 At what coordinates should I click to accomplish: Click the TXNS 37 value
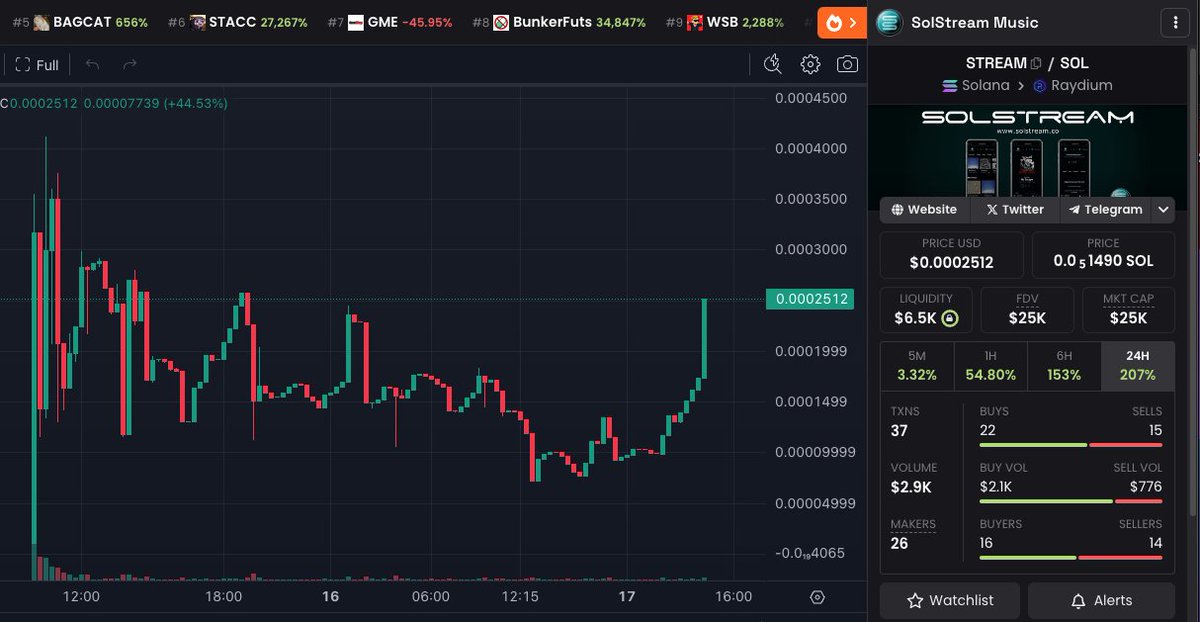(900, 431)
